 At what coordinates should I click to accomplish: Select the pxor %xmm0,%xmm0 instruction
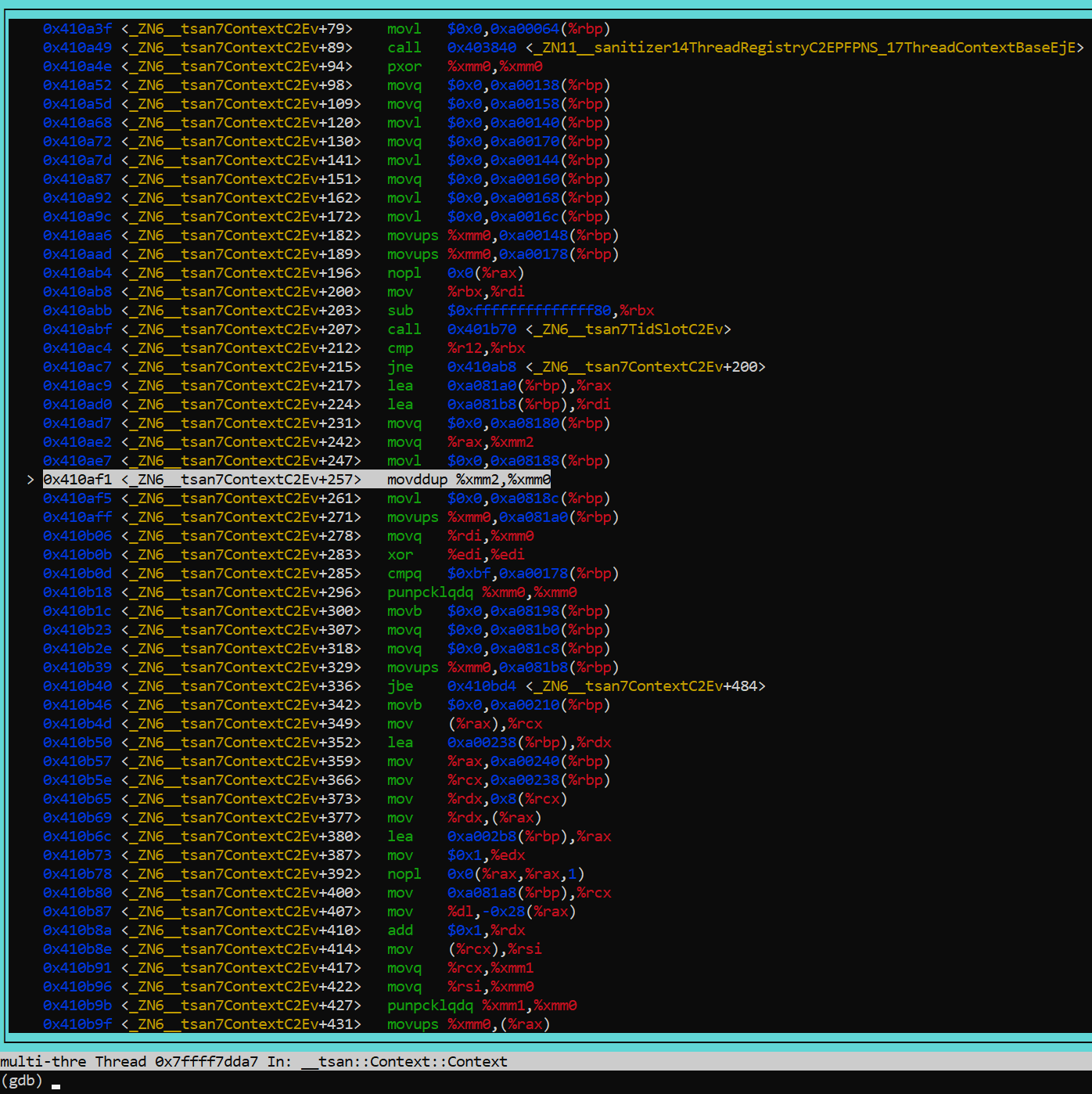(x=465, y=67)
